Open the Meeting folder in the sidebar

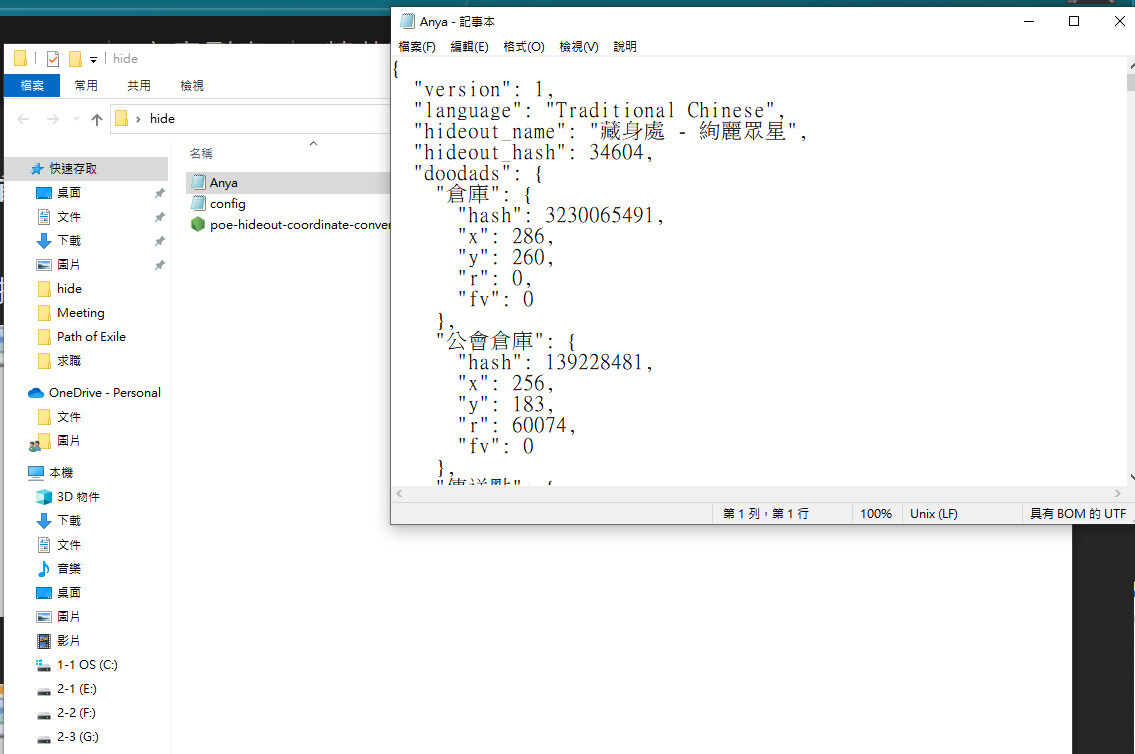click(80, 313)
